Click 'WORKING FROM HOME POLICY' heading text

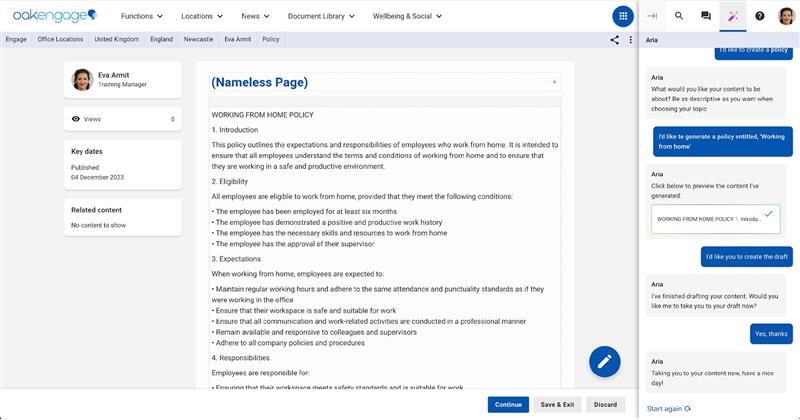262,115
